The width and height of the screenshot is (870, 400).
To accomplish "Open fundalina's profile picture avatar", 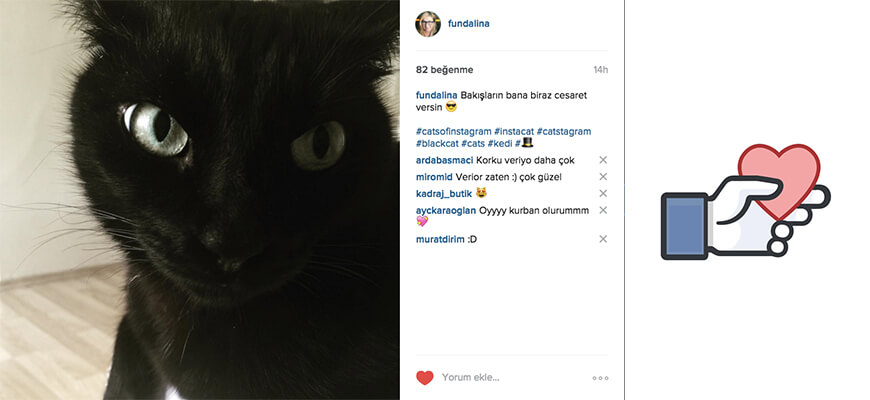I will (x=428, y=24).
